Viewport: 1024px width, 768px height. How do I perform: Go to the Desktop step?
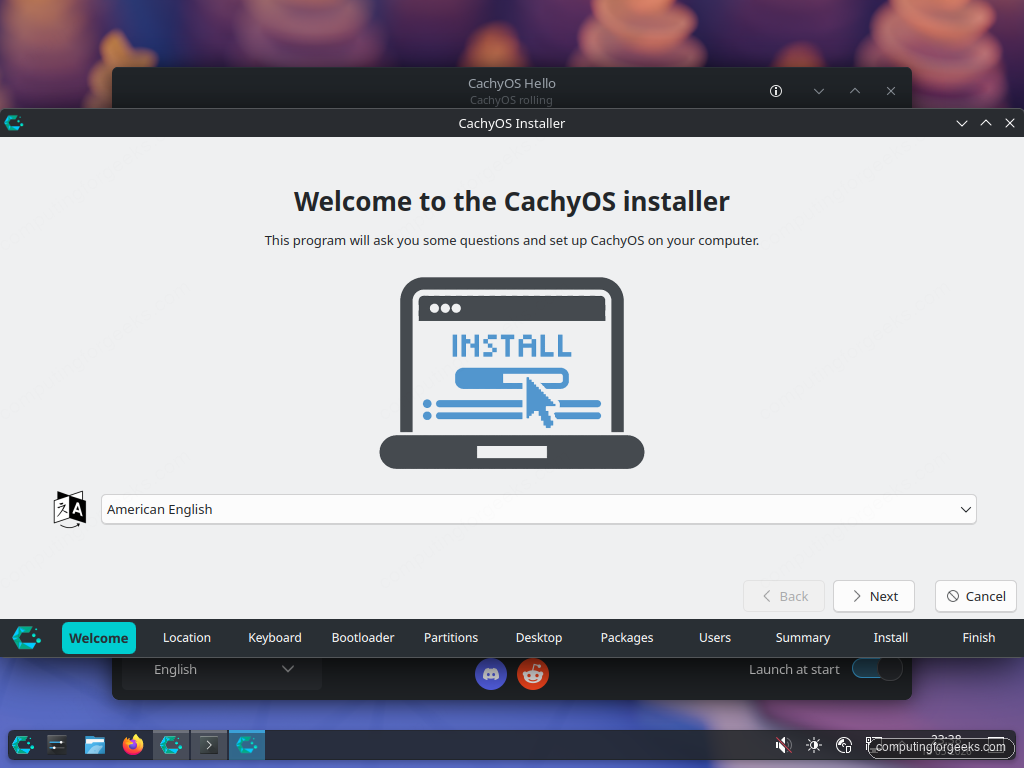click(539, 638)
